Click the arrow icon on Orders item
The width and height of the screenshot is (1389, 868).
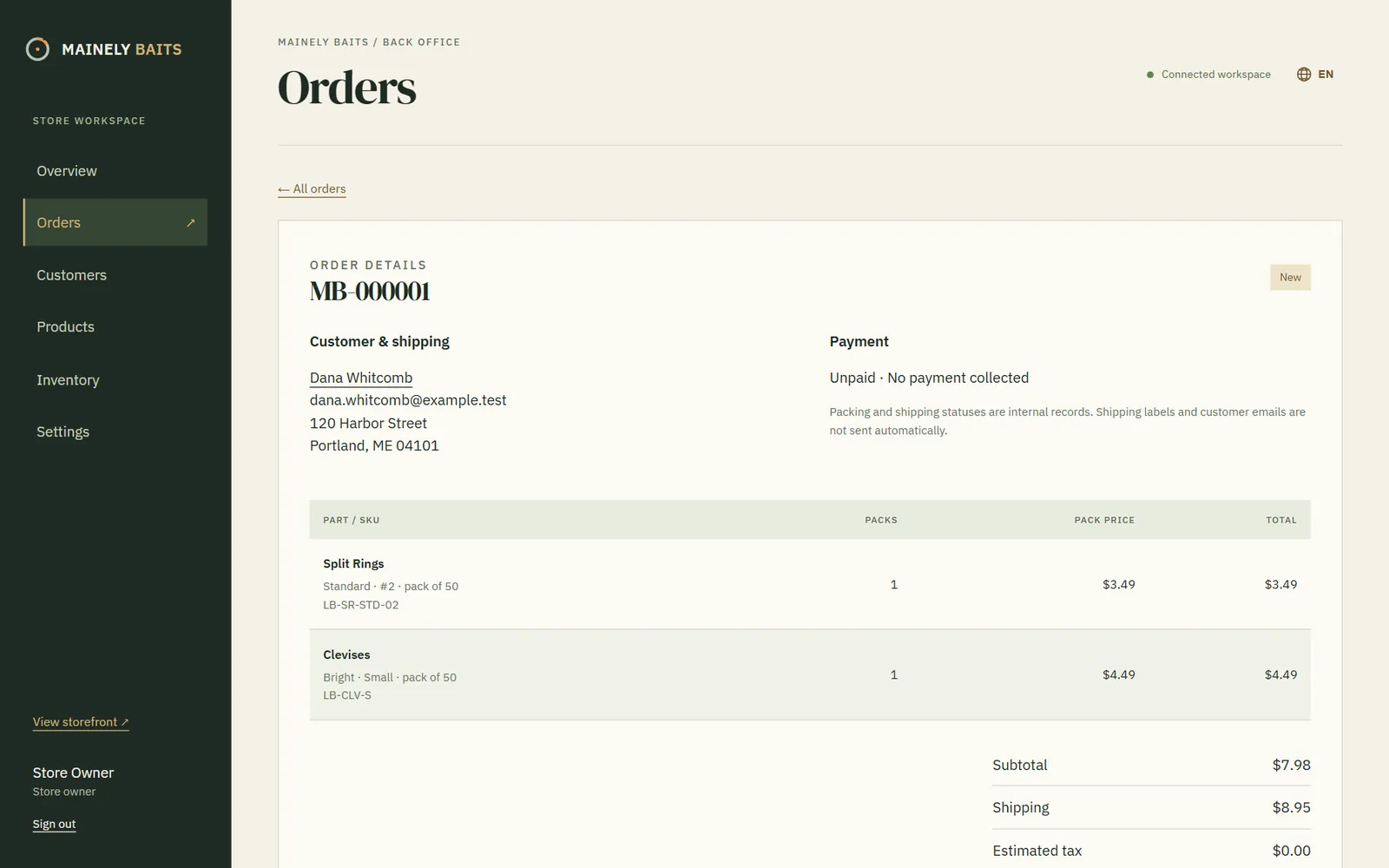click(191, 223)
